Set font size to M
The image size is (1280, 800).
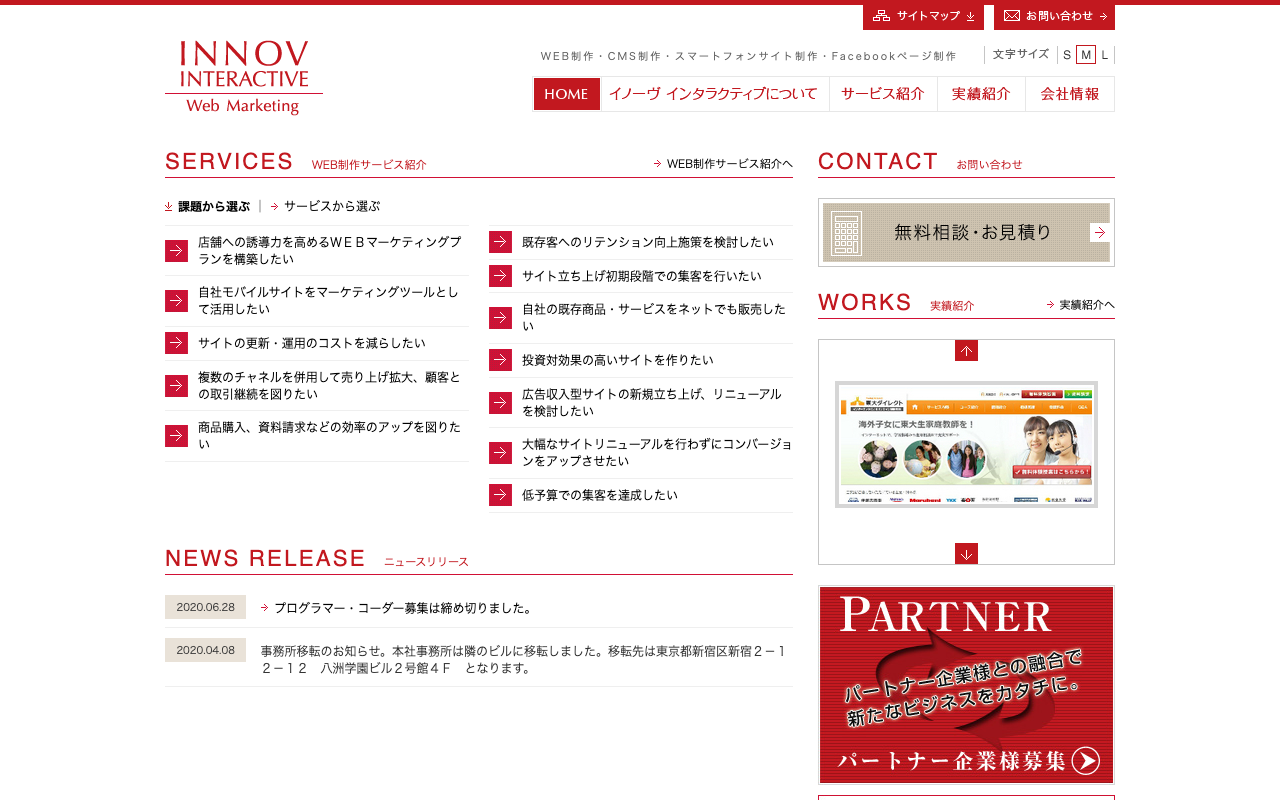[1086, 55]
